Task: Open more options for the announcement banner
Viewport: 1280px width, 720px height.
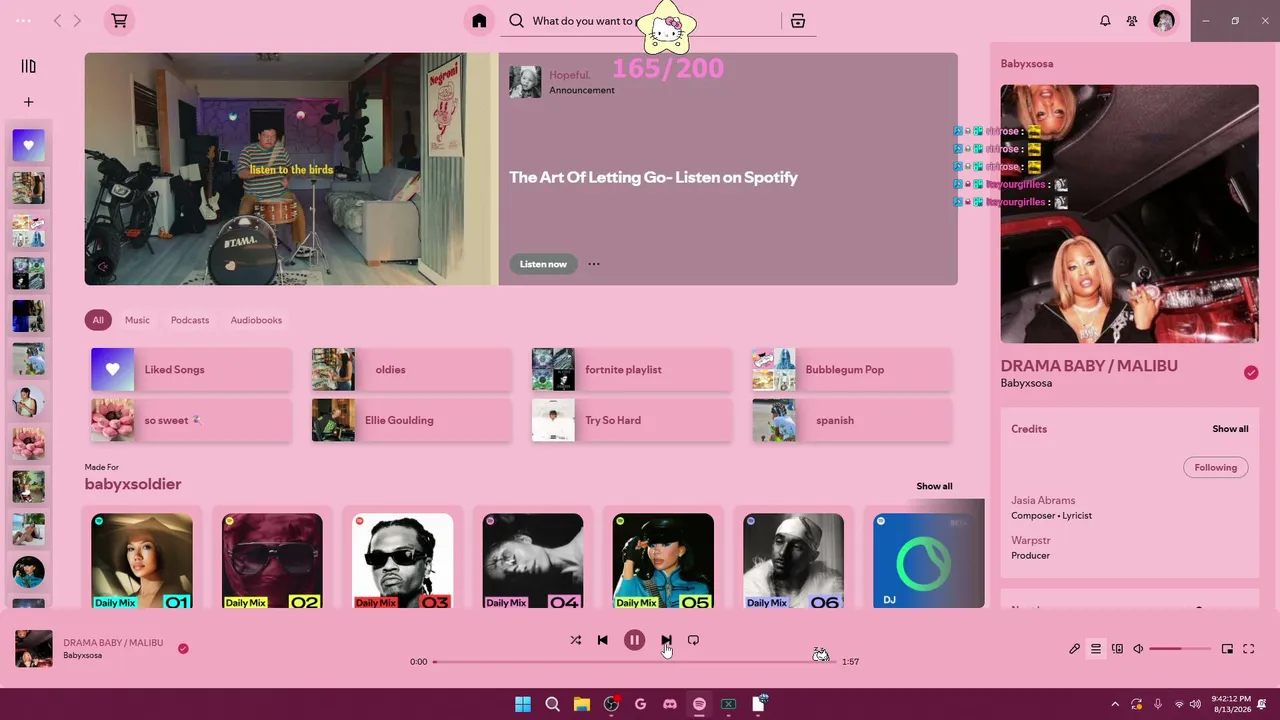Action: [594, 264]
